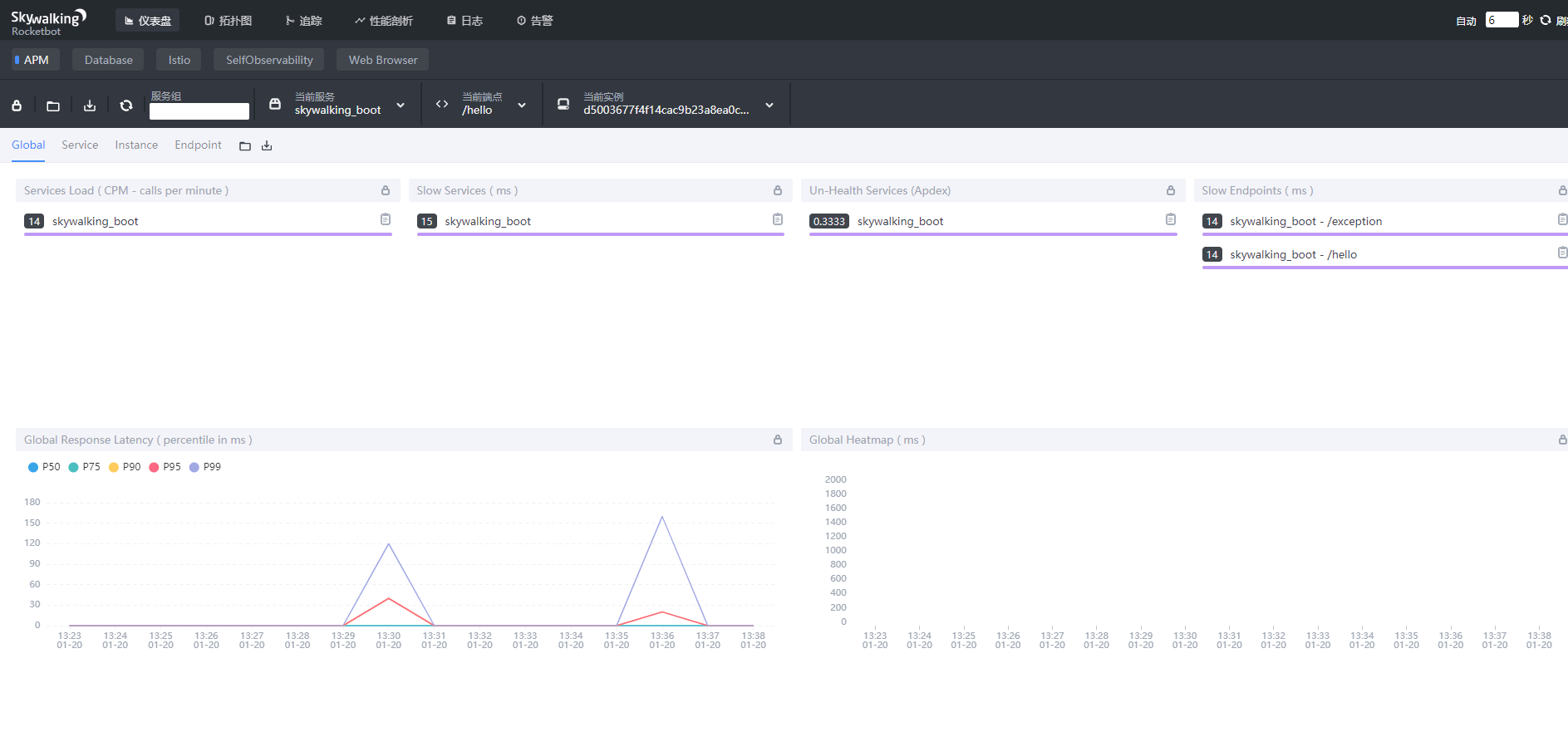The height and width of the screenshot is (737, 1568).
Task: Click the refresh icon at top right
Action: coord(1546,20)
